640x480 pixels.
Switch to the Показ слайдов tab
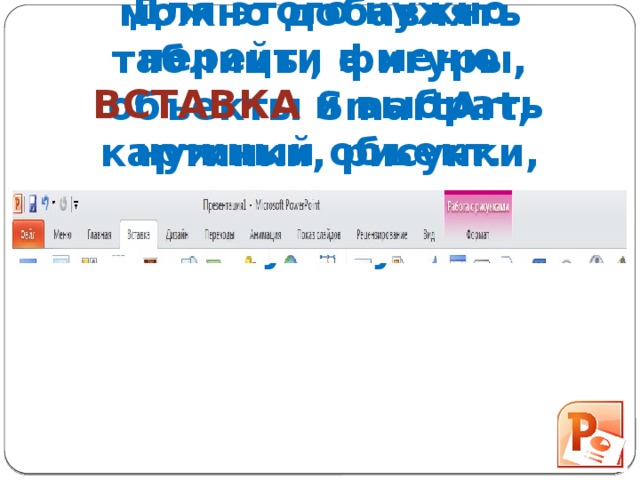pyautogui.click(x=319, y=235)
